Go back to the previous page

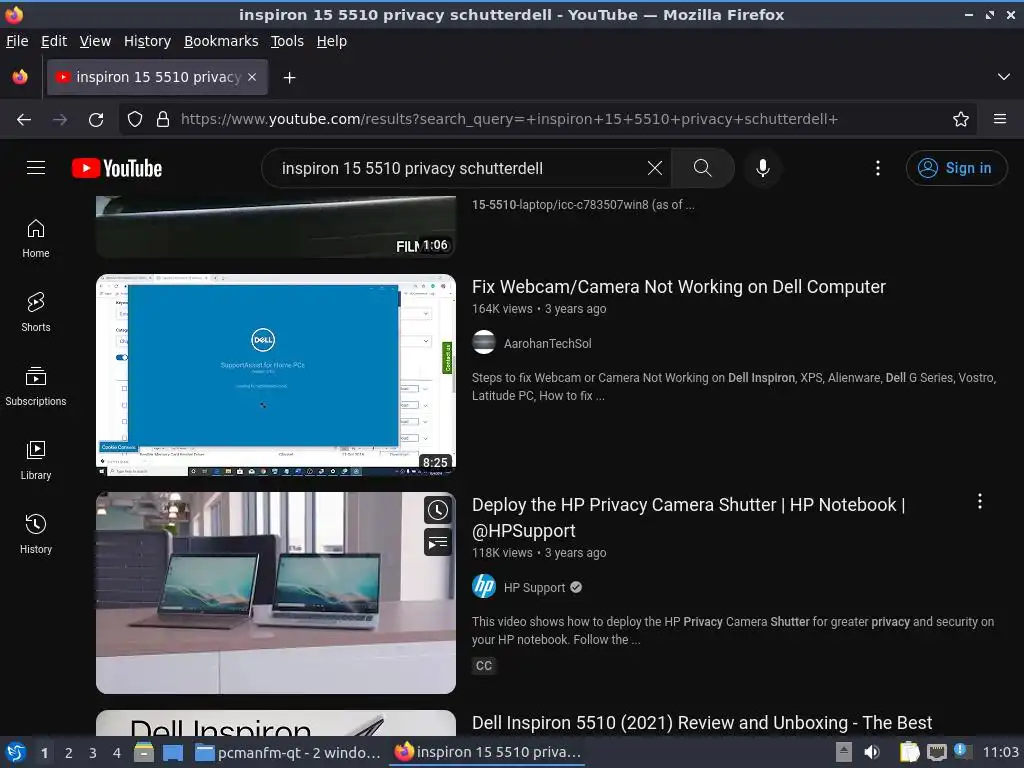point(24,119)
